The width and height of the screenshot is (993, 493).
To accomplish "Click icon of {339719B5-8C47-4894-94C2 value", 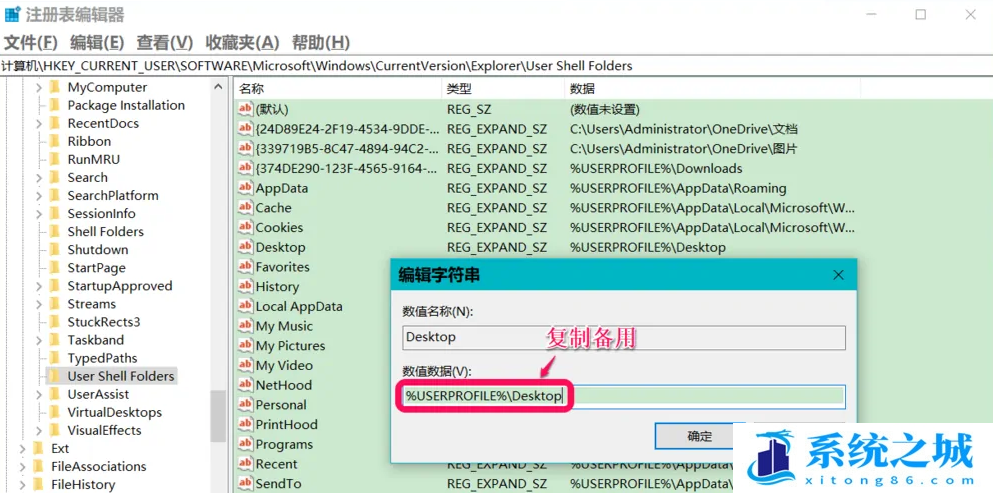I will [x=245, y=149].
